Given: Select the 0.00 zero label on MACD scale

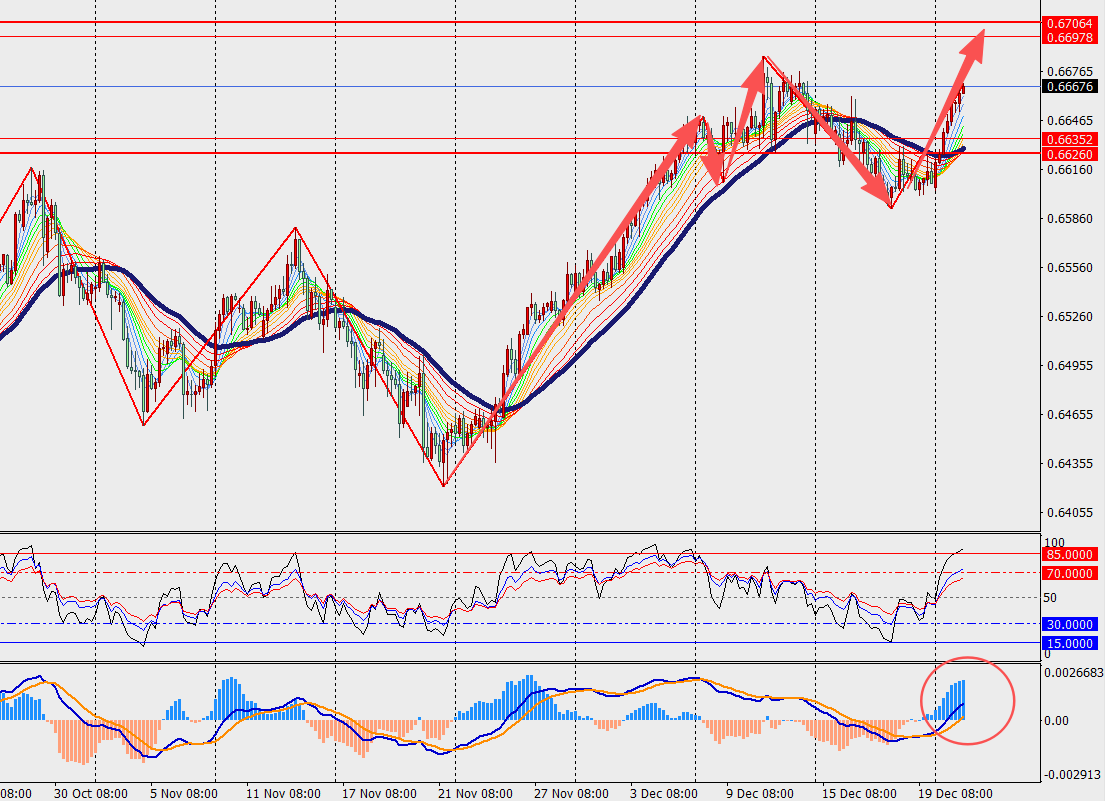Looking at the screenshot, I should [x=1057, y=720].
